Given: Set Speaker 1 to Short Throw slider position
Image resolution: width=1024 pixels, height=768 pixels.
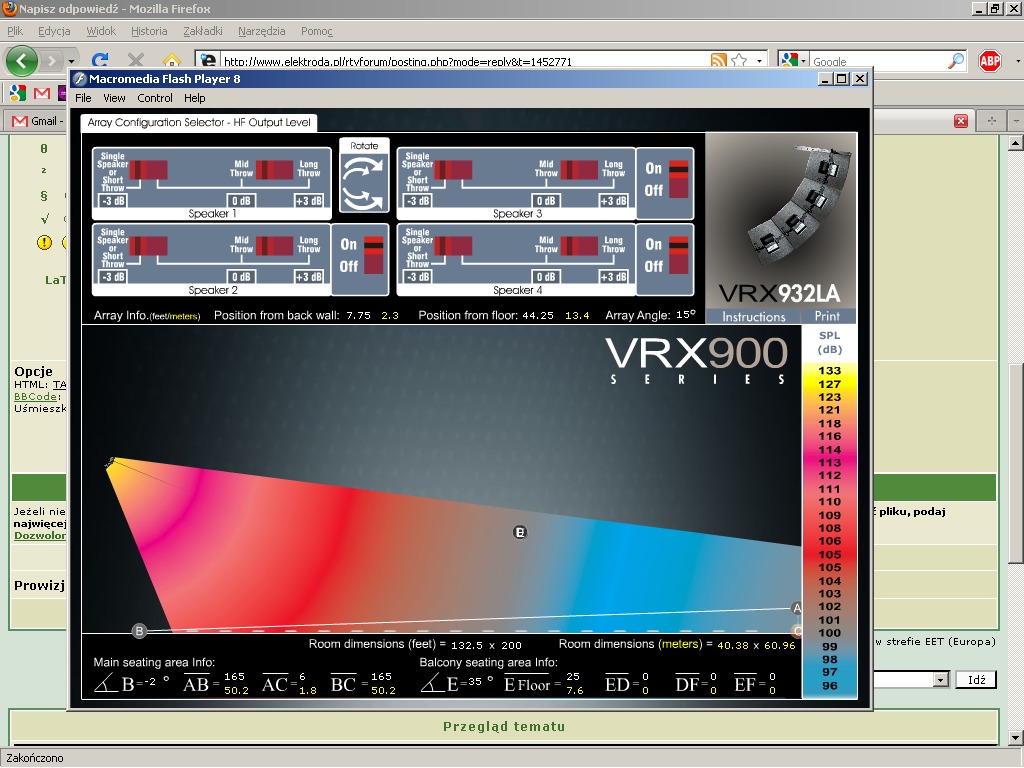Looking at the screenshot, I should pos(148,170).
